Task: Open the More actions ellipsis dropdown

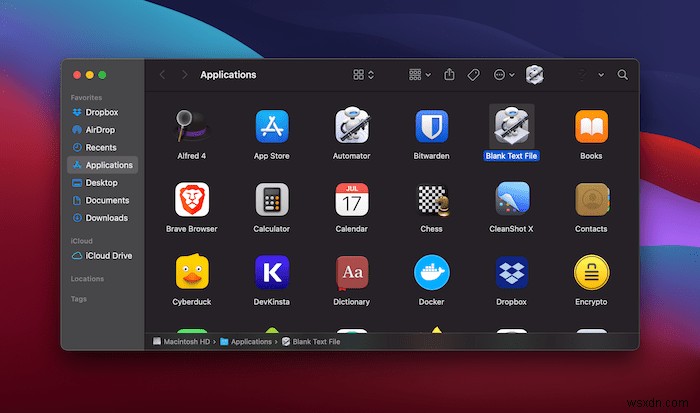Action: (504, 75)
